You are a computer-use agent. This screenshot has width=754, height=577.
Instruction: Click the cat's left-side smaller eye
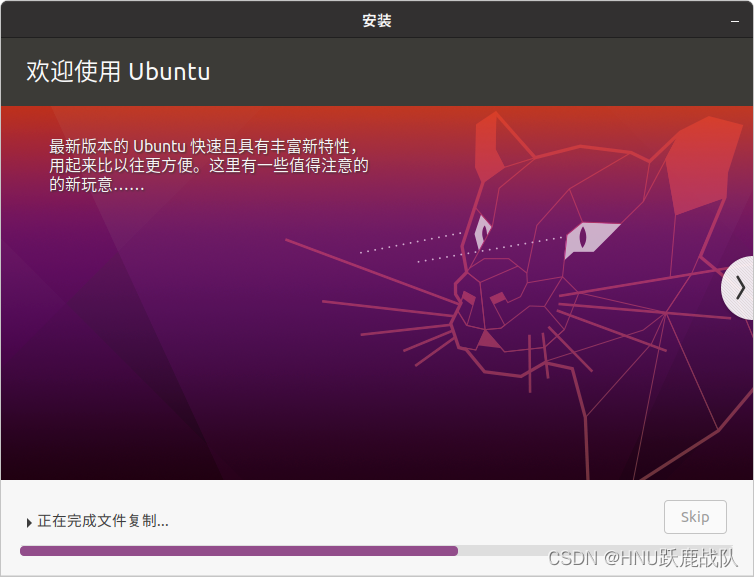tap(482, 232)
